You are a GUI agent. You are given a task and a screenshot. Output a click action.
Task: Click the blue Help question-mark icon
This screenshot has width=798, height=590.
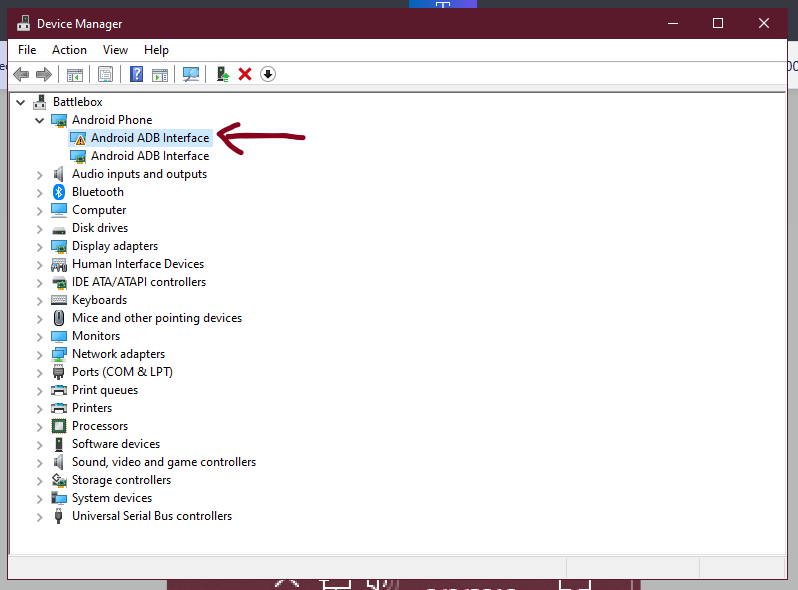(x=136, y=74)
